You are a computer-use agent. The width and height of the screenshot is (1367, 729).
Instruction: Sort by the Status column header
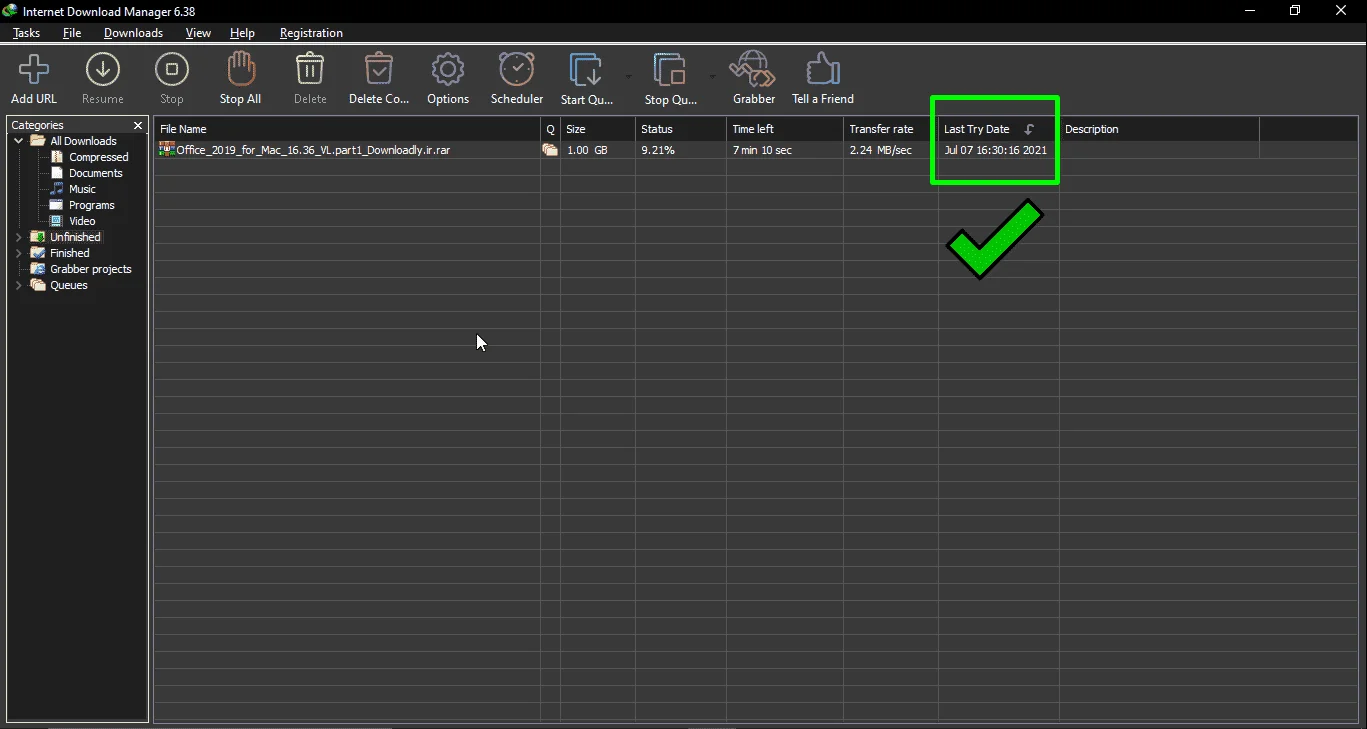point(681,129)
